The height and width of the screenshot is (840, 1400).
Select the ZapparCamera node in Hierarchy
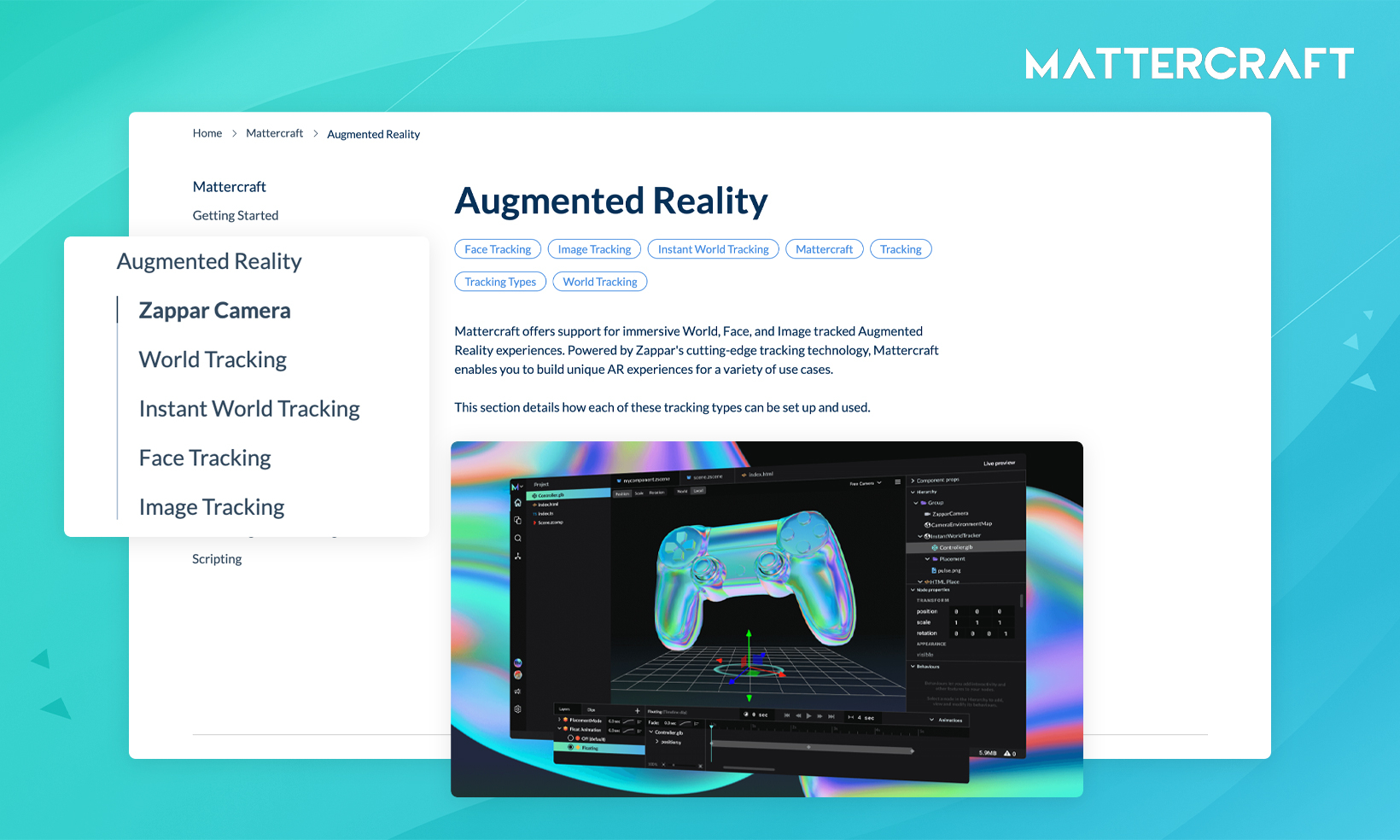[x=946, y=514]
